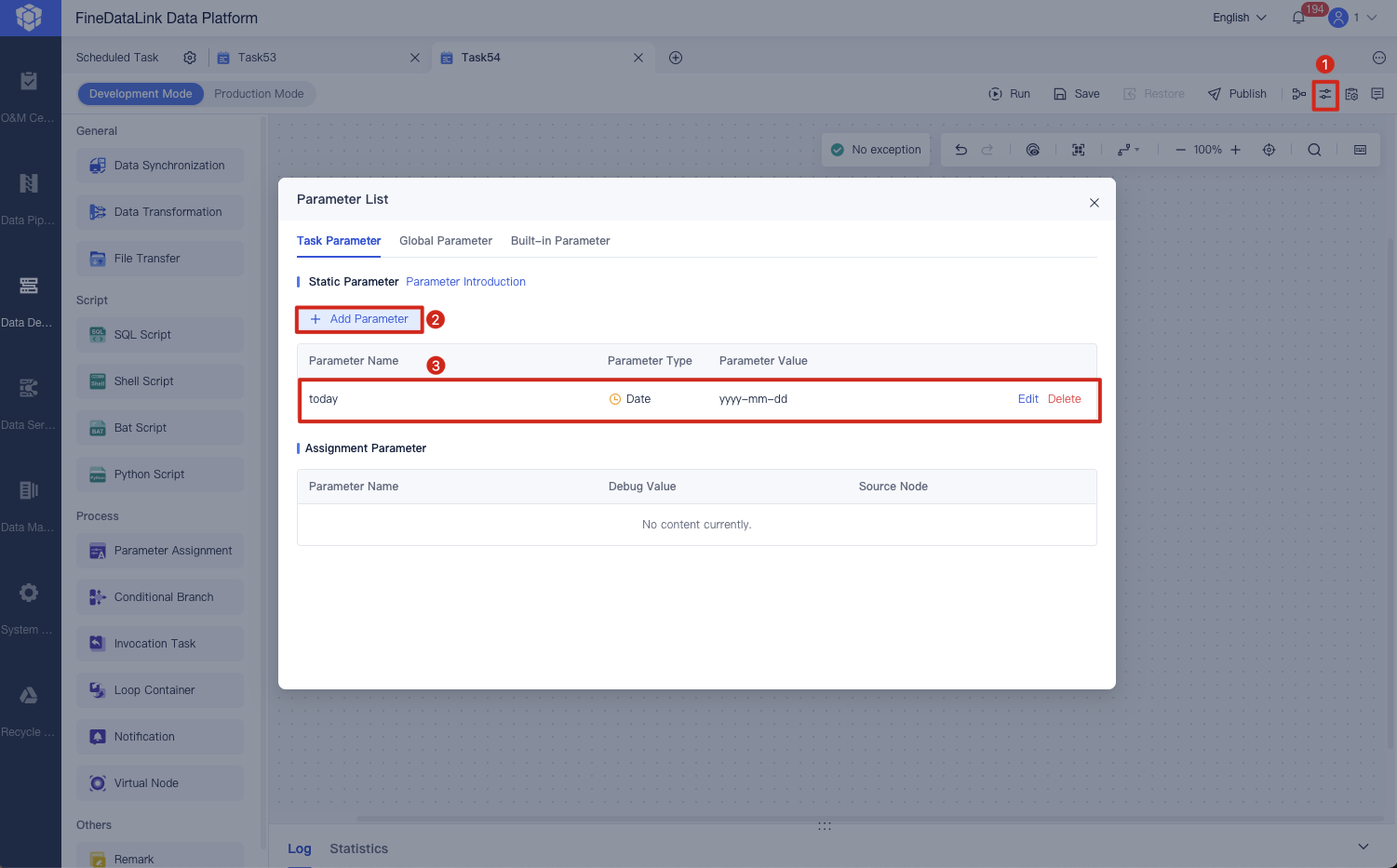
Task: Open System Management gear in sidebar
Action: [29, 593]
